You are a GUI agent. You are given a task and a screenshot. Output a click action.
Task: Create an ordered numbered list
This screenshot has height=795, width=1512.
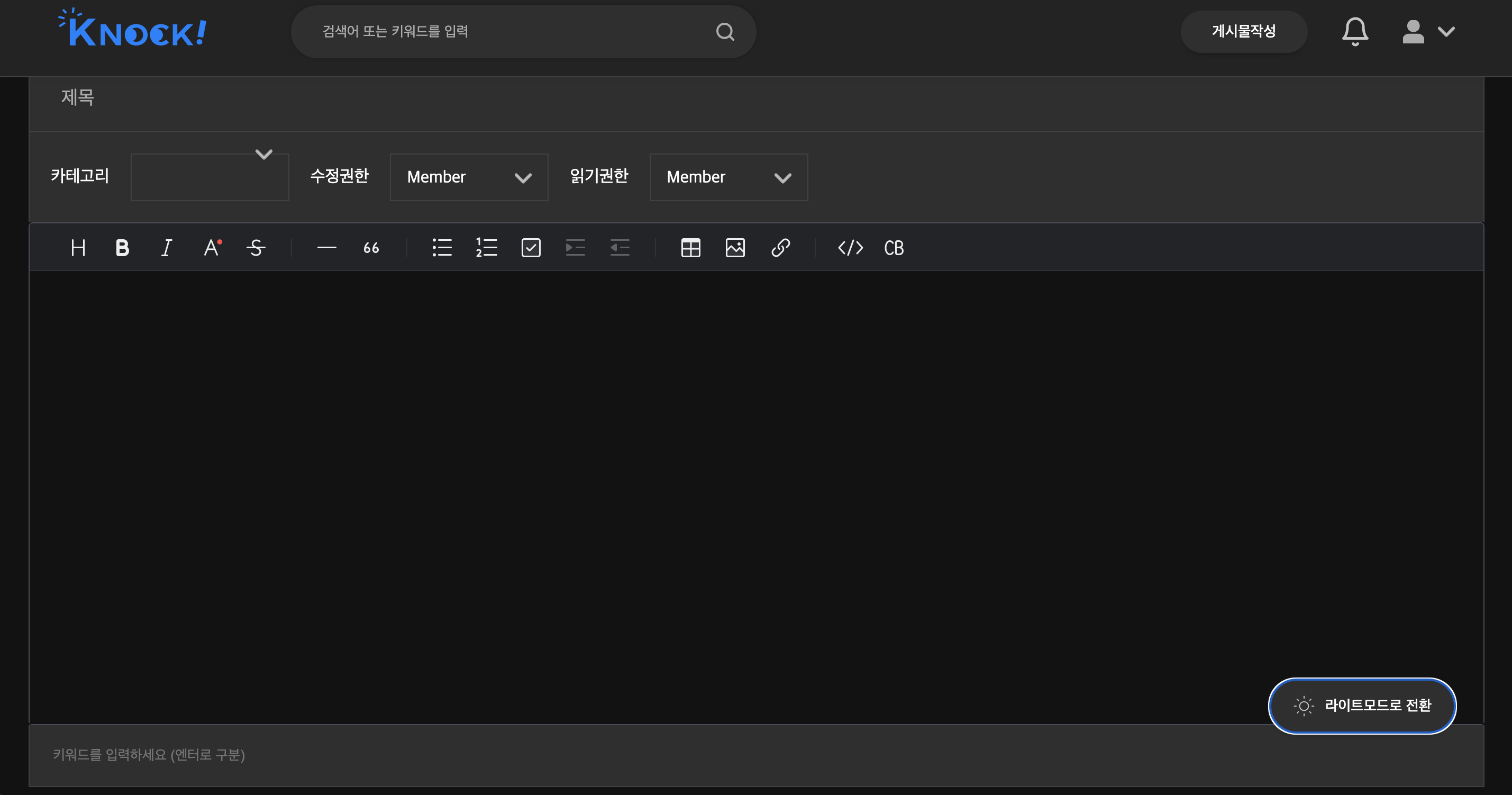[487, 248]
